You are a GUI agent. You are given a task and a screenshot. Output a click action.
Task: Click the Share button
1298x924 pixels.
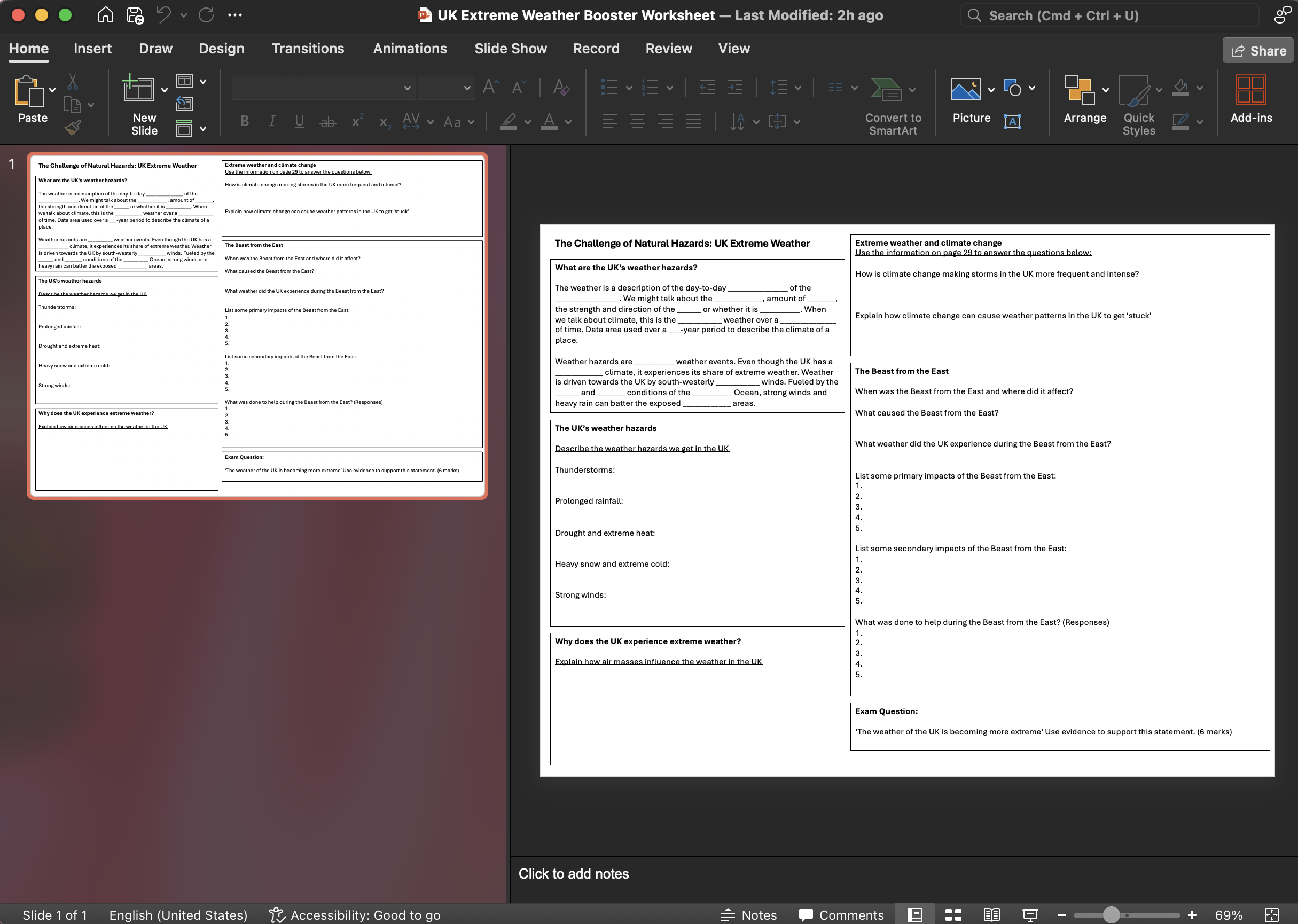[1258, 51]
